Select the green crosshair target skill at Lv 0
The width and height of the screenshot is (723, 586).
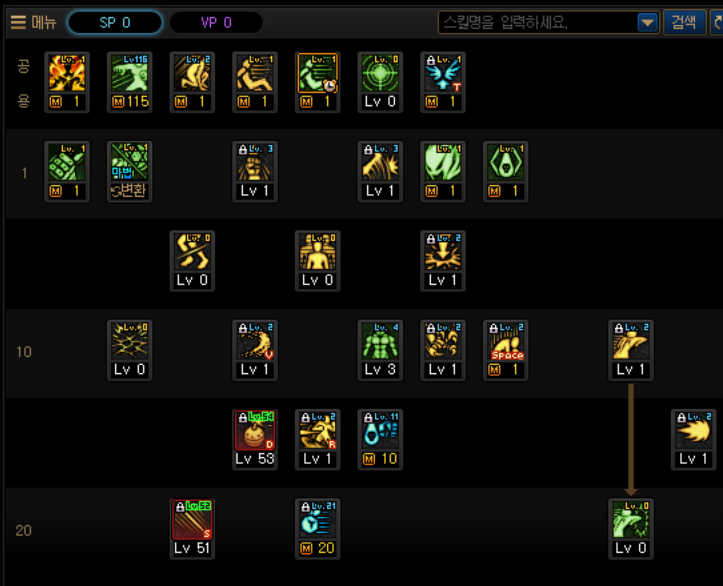coord(380,73)
